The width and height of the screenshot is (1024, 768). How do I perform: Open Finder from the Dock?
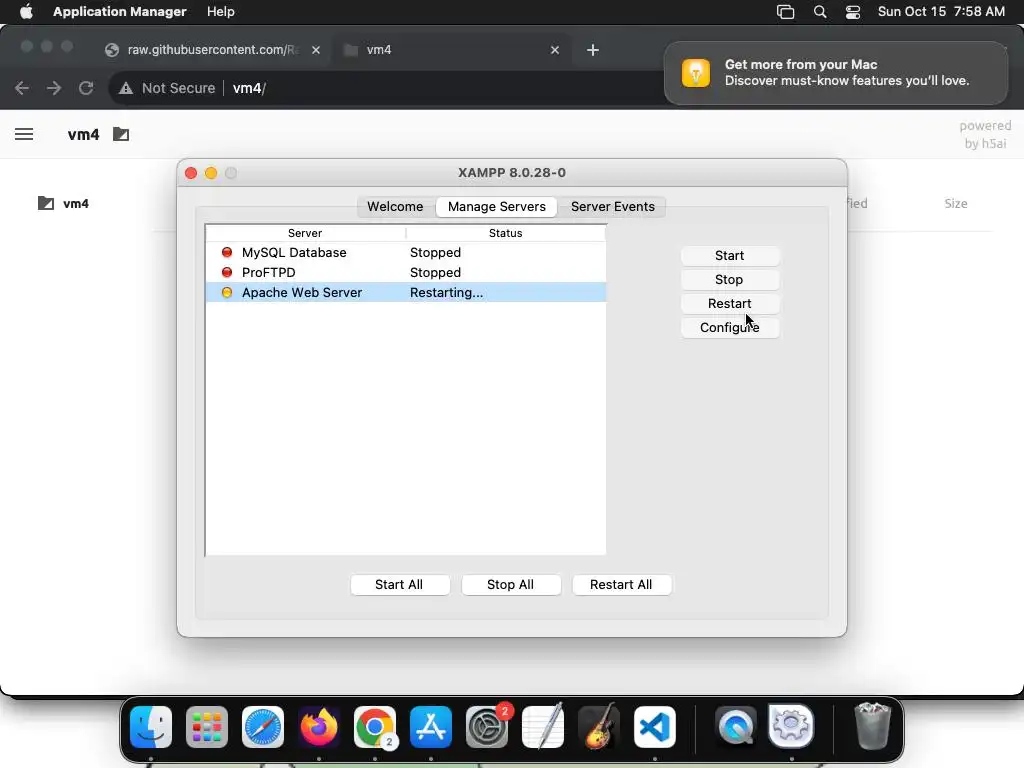pyautogui.click(x=151, y=726)
